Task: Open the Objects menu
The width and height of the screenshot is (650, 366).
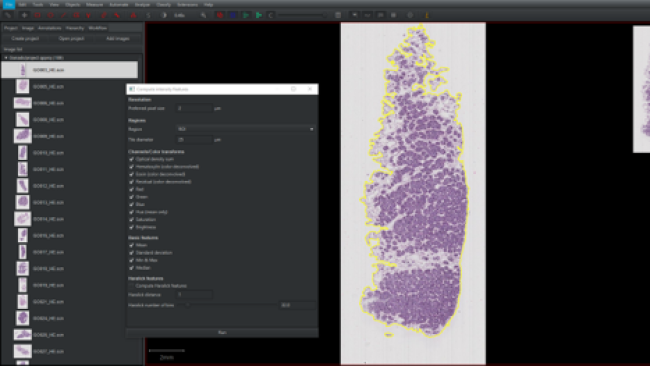Action: click(x=73, y=5)
